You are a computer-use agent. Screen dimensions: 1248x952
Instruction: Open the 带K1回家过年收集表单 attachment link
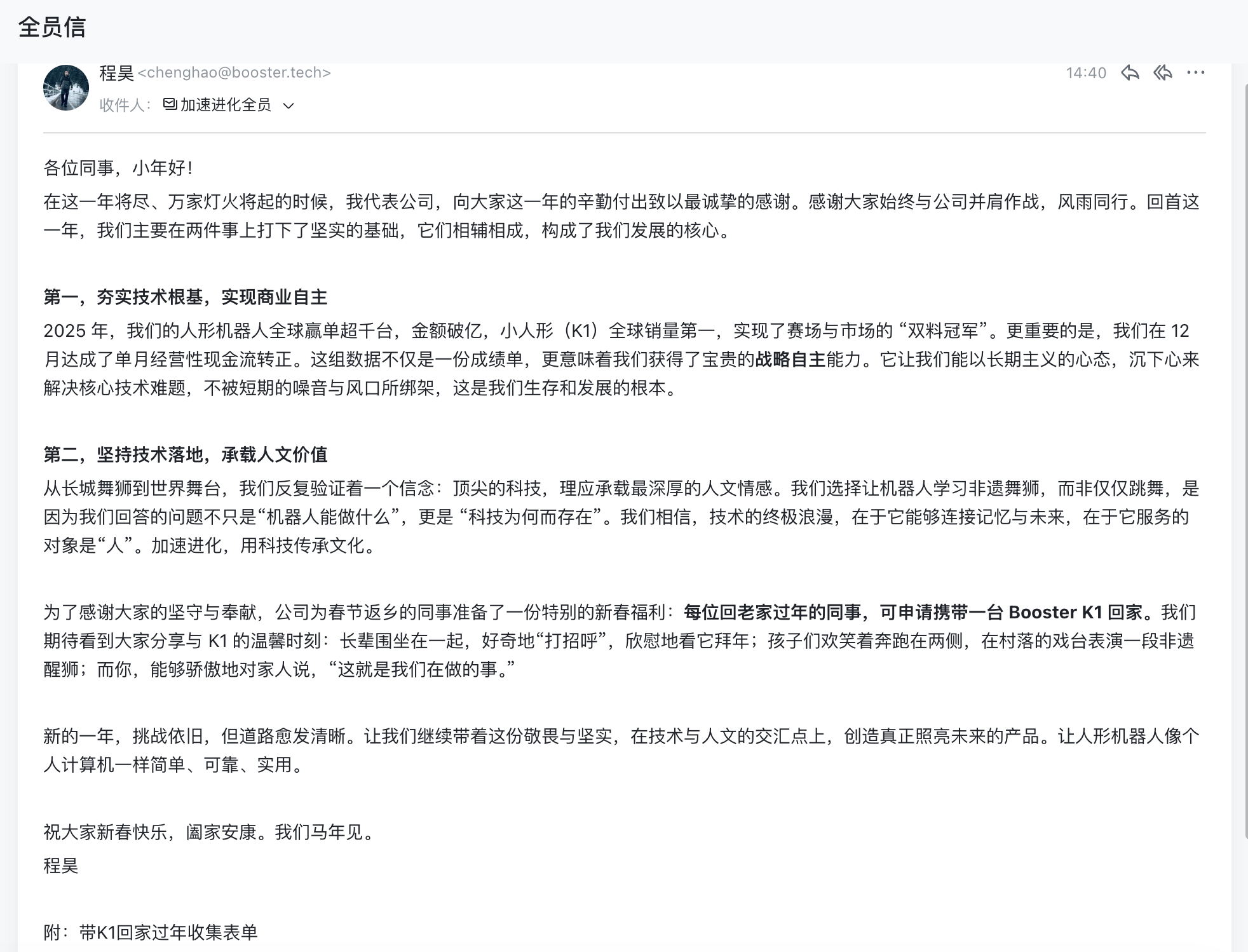[x=168, y=932]
